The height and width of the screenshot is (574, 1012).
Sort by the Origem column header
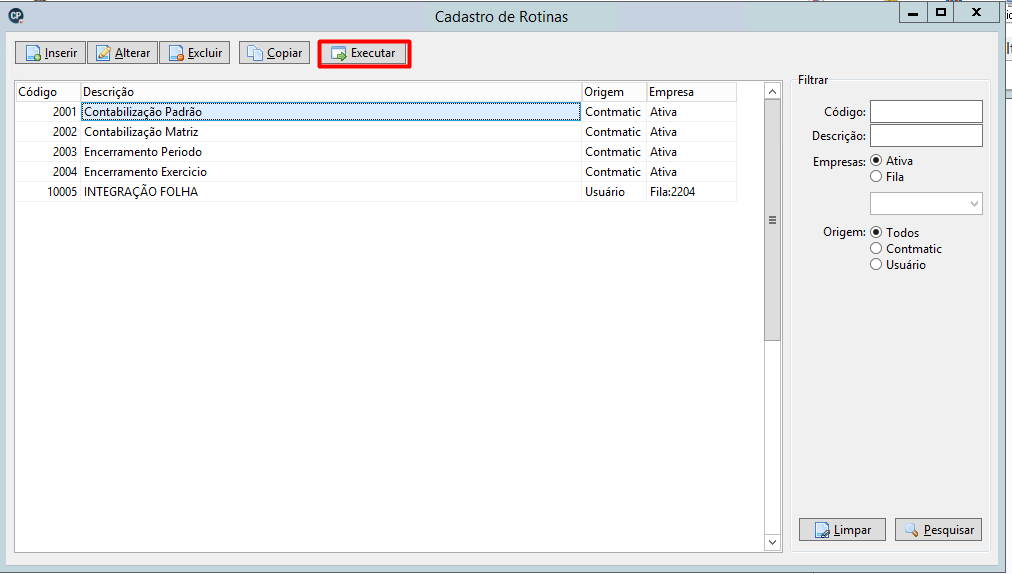coord(614,92)
